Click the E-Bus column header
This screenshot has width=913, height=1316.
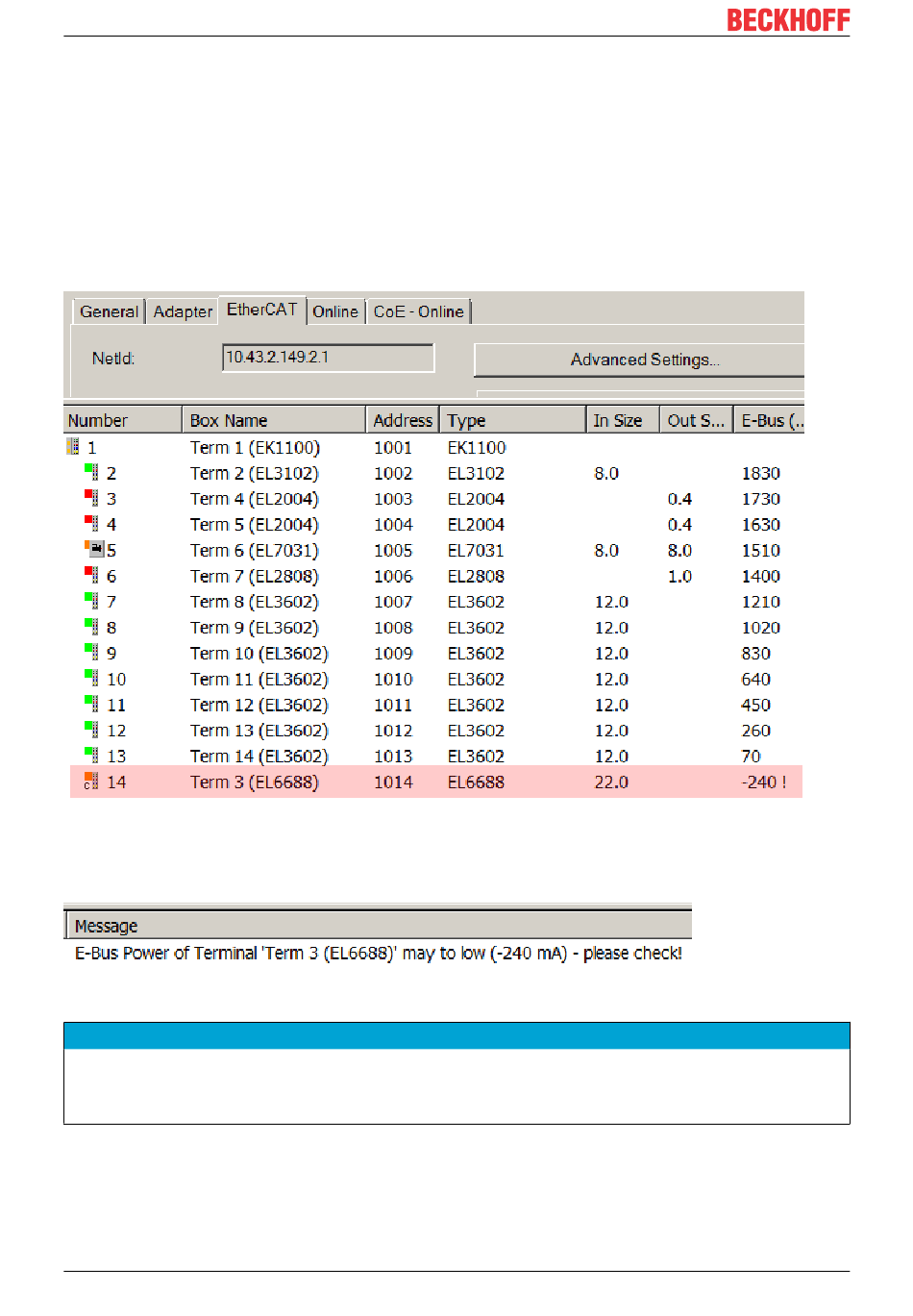770,420
